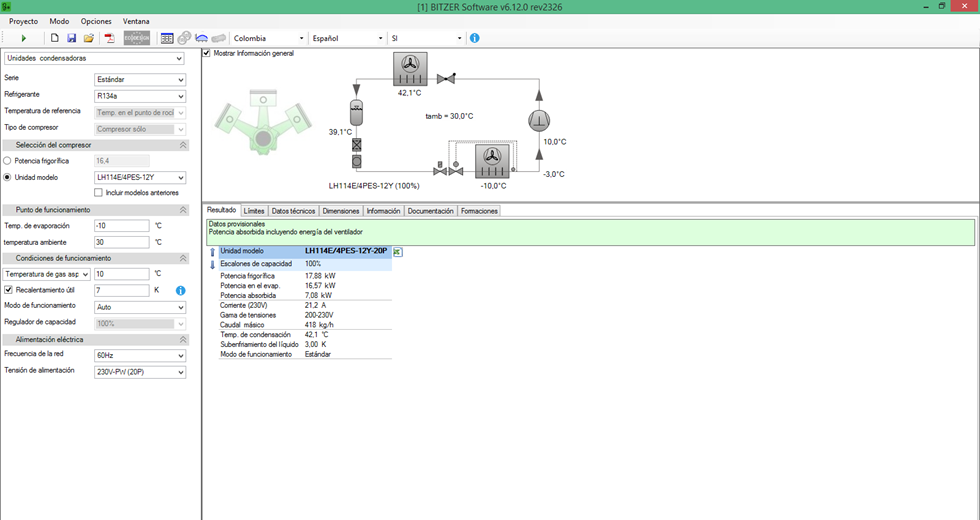
Task: Switch to the Límites tab
Action: [x=254, y=211]
